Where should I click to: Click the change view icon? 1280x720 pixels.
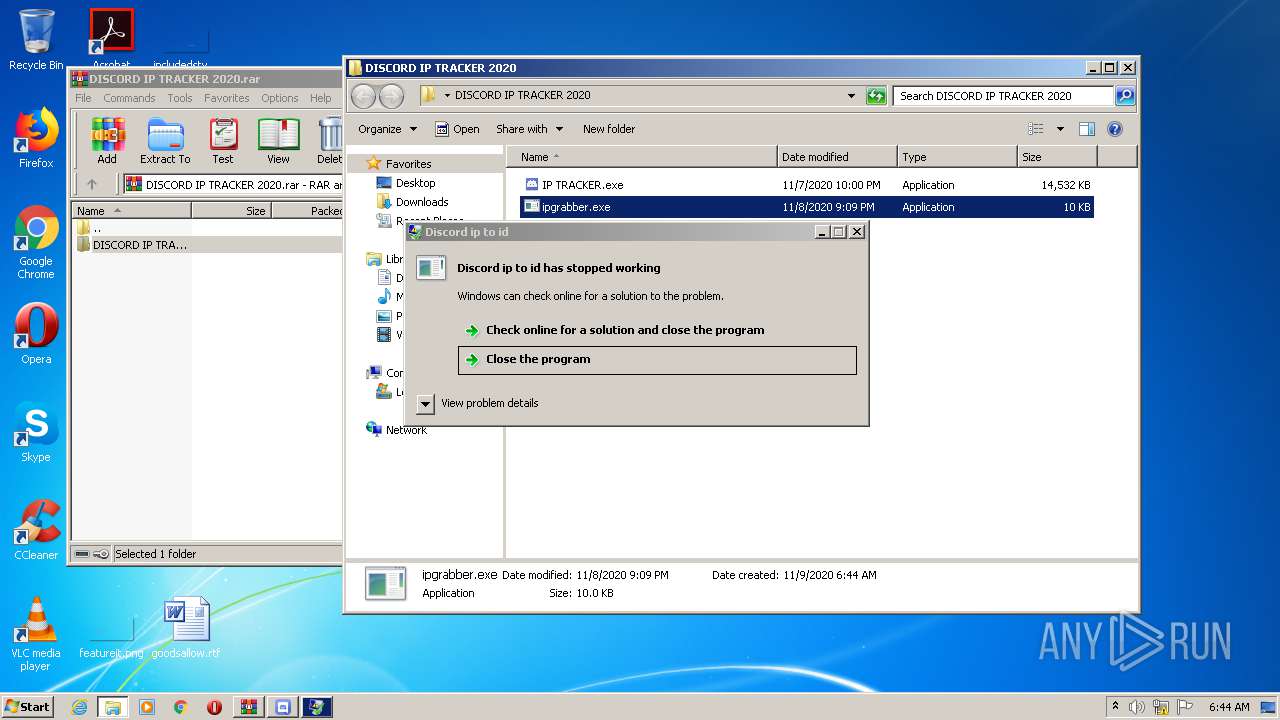[1036, 129]
